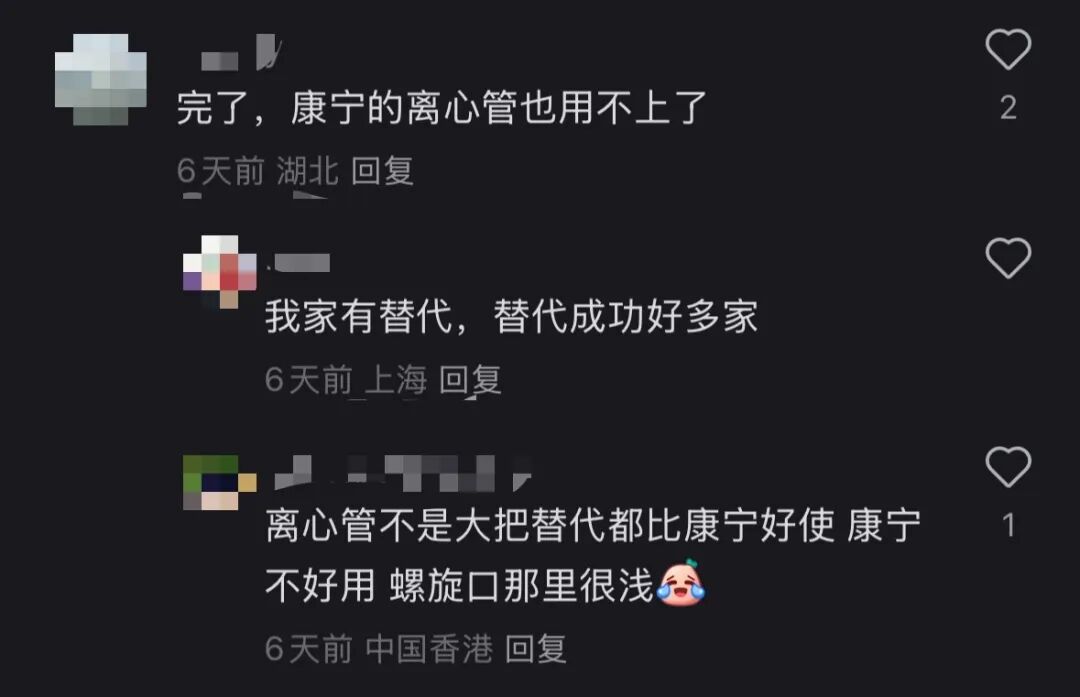Click the 中国香港 location label
Screen dimensions: 1080x697
tap(429, 648)
